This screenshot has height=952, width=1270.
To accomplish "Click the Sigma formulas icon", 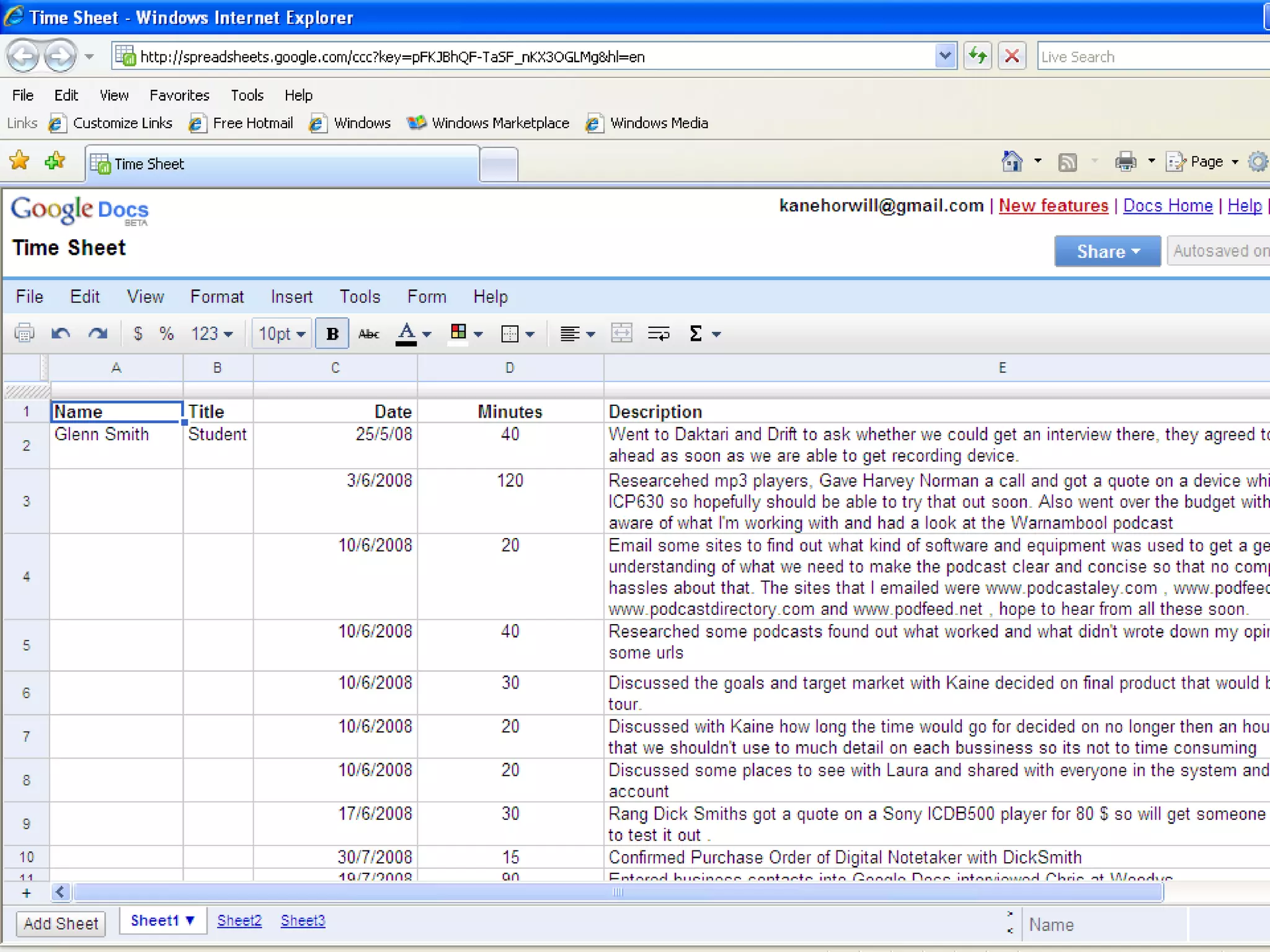I will tap(696, 333).
